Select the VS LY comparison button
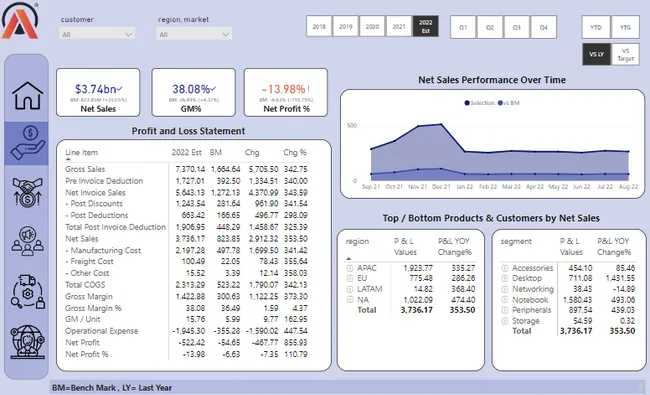Screen dimensions: 650x395 [x=597, y=54]
